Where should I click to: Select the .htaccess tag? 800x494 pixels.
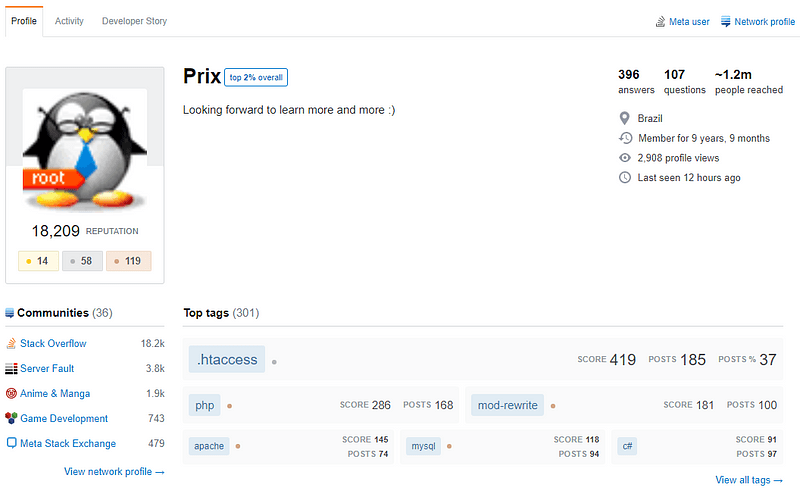pyautogui.click(x=227, y=359)
